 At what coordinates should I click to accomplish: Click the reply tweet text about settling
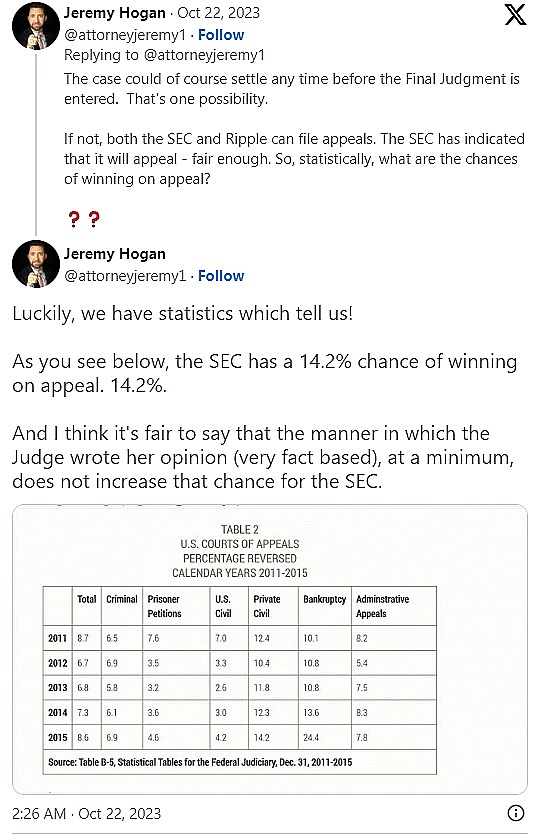[x=294, y=129]
